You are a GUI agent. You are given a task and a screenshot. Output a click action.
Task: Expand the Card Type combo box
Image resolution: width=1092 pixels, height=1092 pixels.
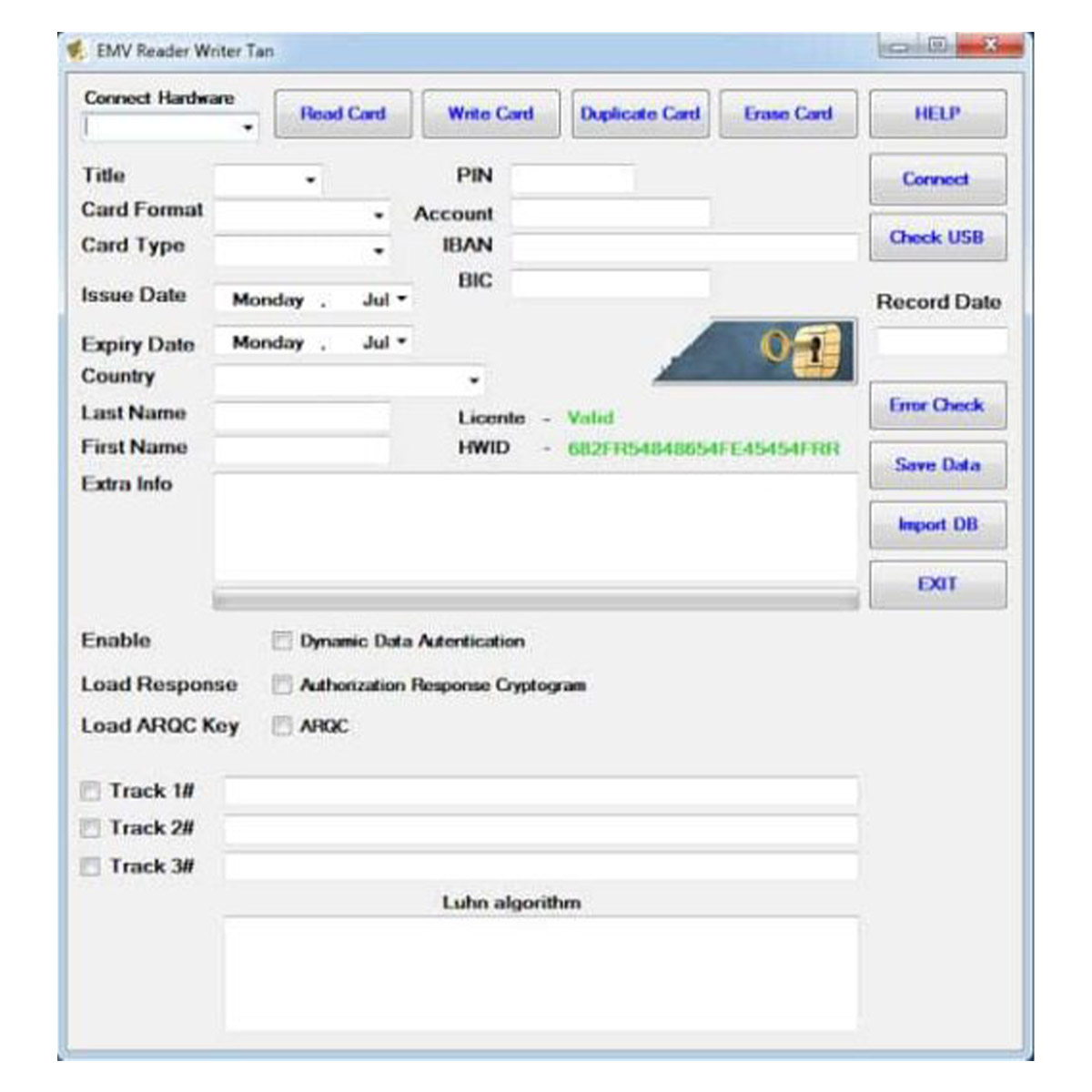coord(379,251)
